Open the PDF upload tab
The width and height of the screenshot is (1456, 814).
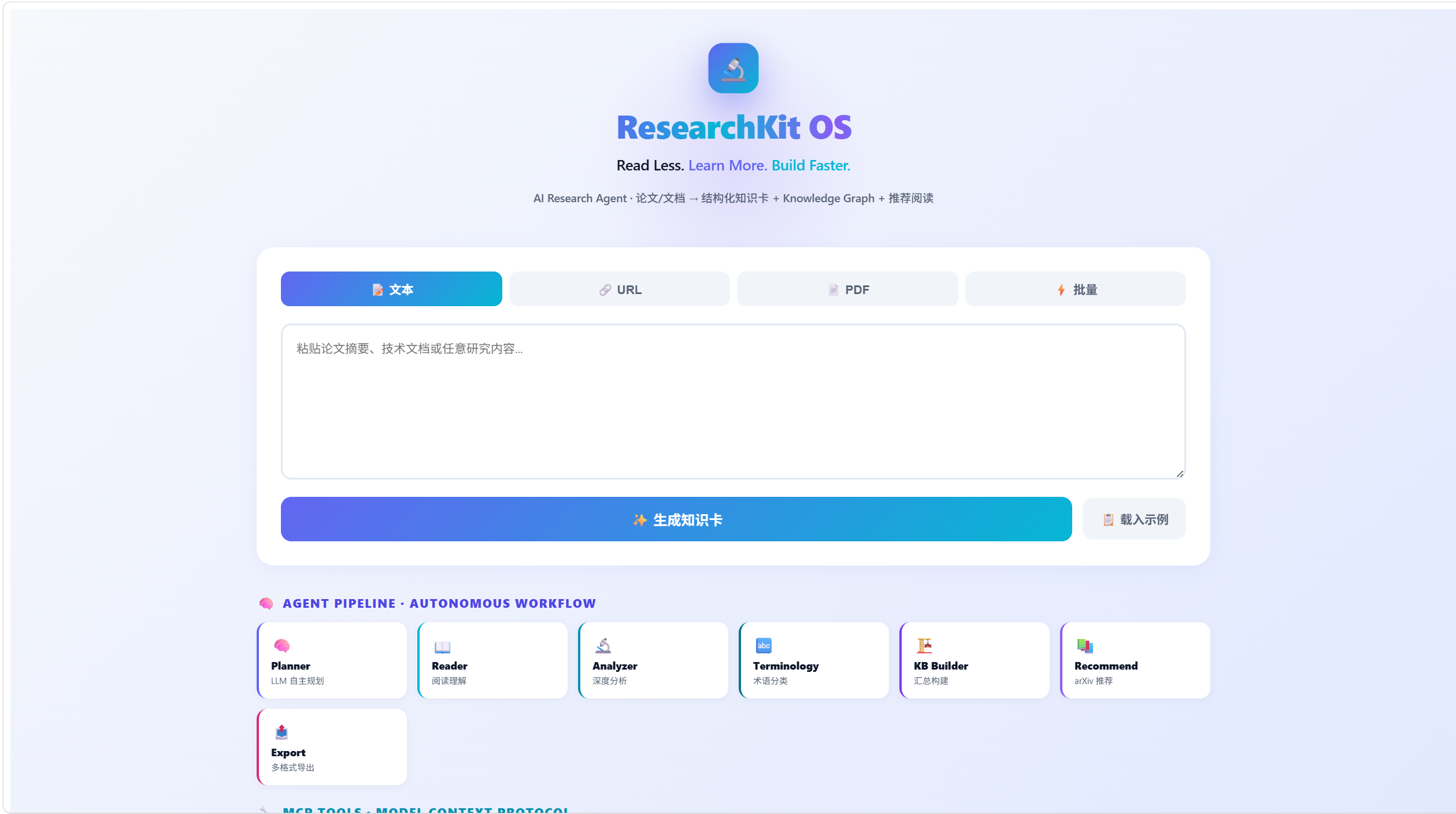tap(847, 289)
